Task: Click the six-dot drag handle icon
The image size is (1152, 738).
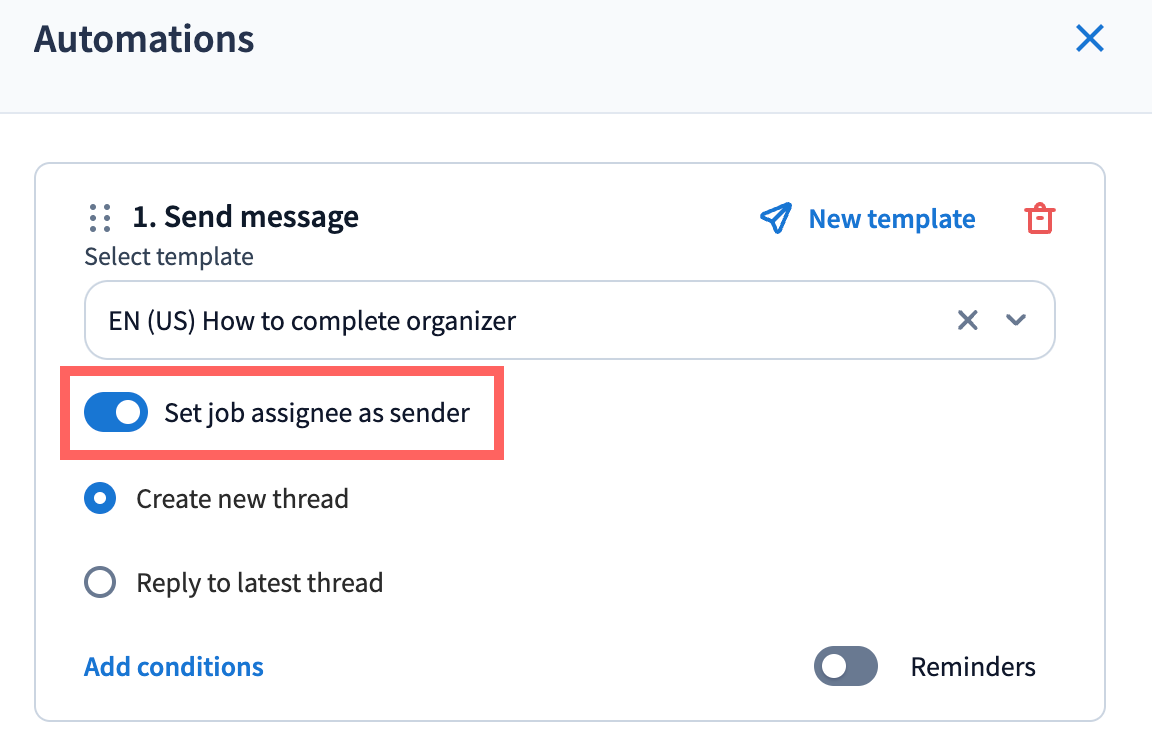Action: [x=99, y=218]
